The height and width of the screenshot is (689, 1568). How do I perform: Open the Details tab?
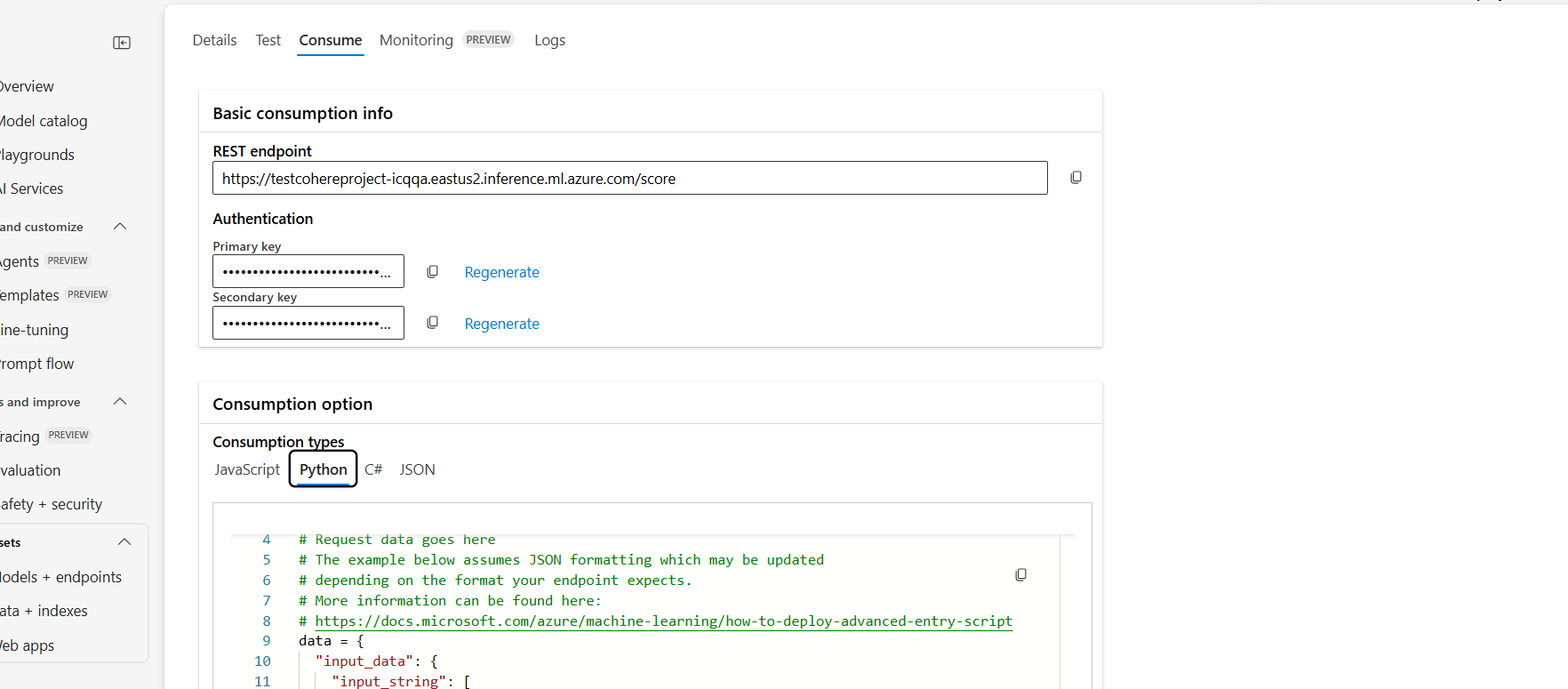(x=214, y=40)
